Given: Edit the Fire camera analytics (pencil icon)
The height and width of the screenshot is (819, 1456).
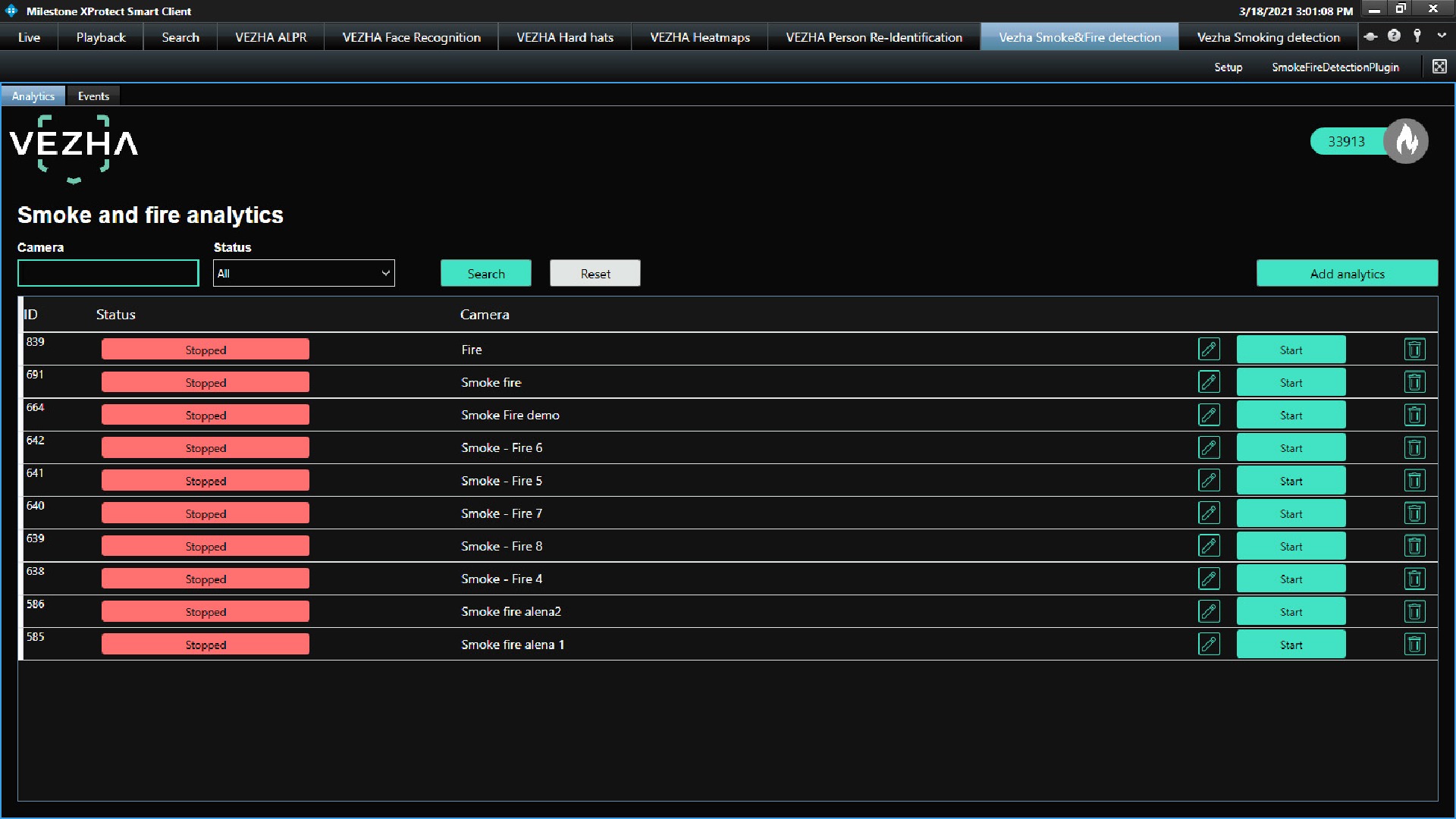Looking at the screenshot, I should [1209, 349].
